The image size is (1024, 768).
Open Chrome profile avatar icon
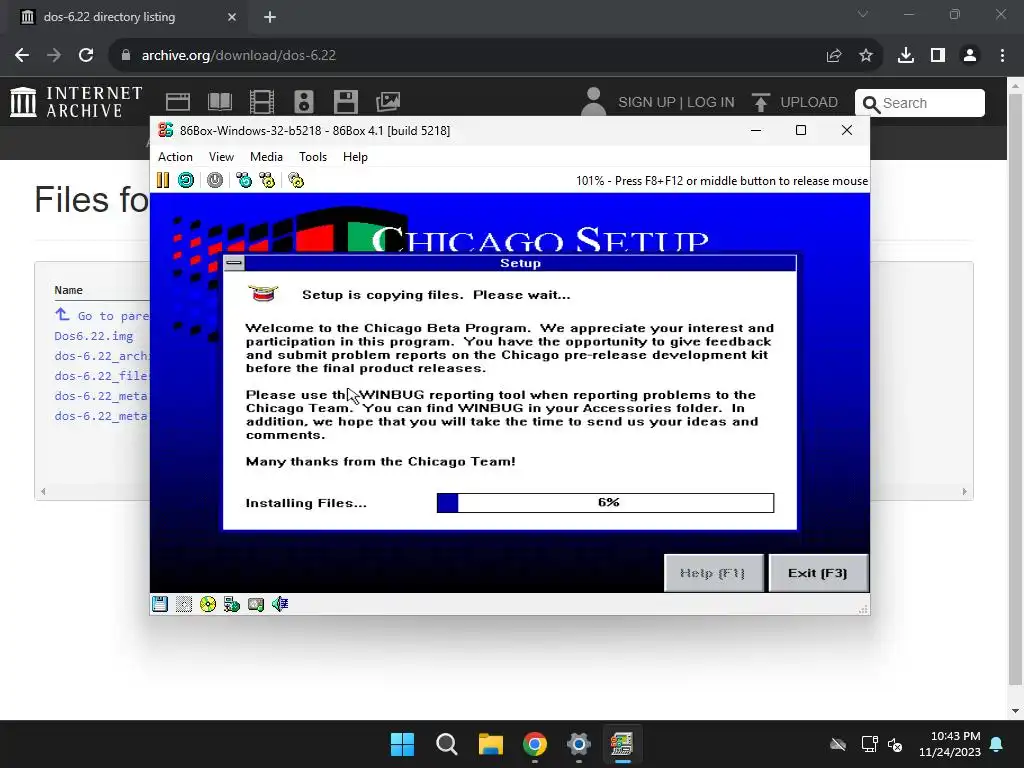coord(970,56)
